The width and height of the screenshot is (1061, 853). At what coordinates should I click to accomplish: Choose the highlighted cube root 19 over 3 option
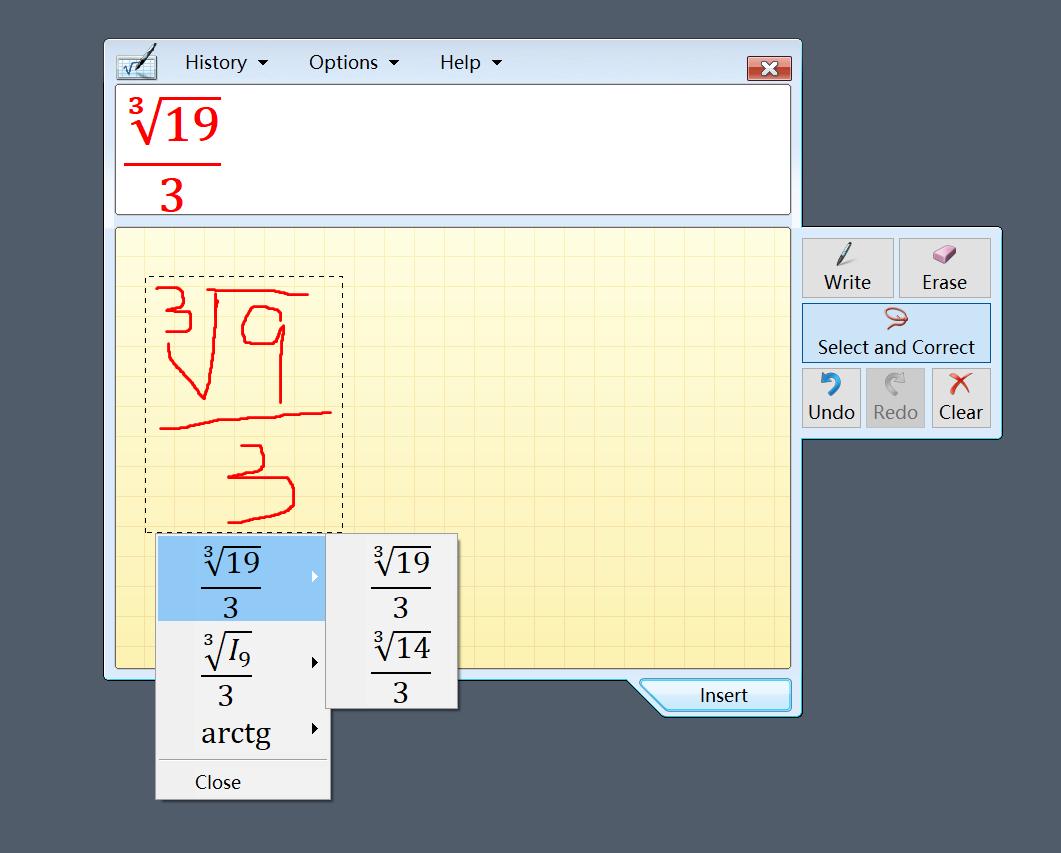(x=241, y=578)
